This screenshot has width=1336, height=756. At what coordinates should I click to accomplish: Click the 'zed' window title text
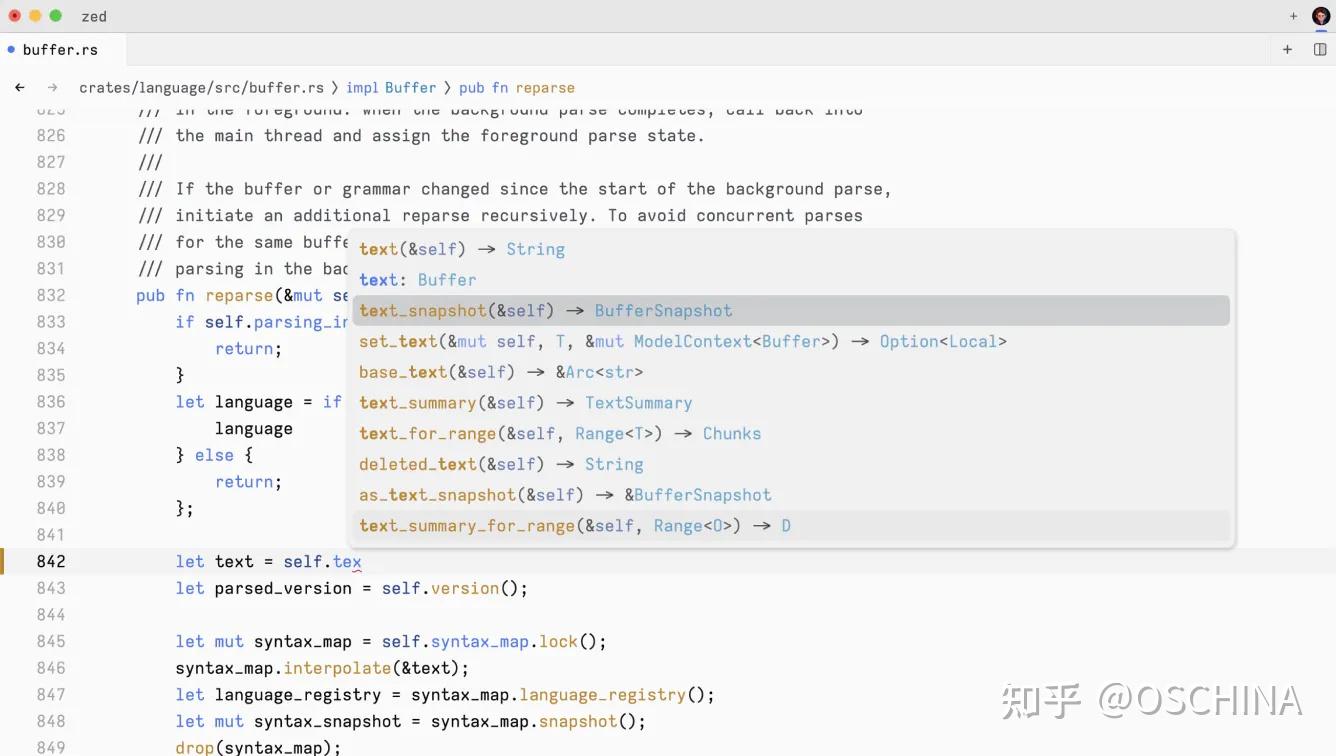tap(94, 16)
